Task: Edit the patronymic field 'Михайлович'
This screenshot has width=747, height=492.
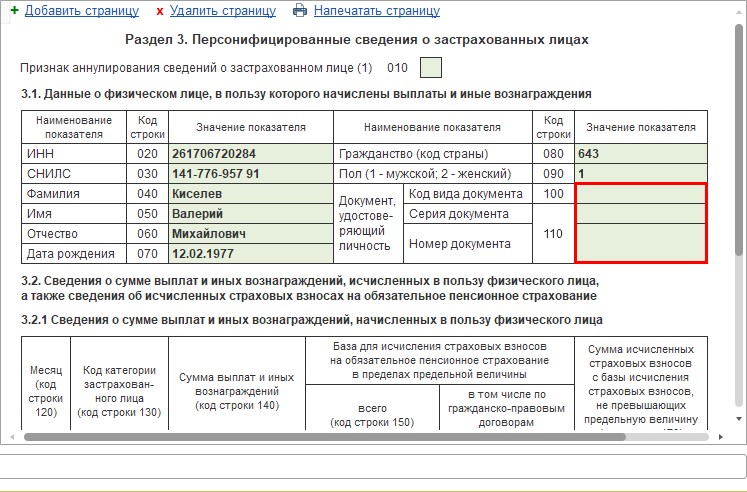Action: 251,234
